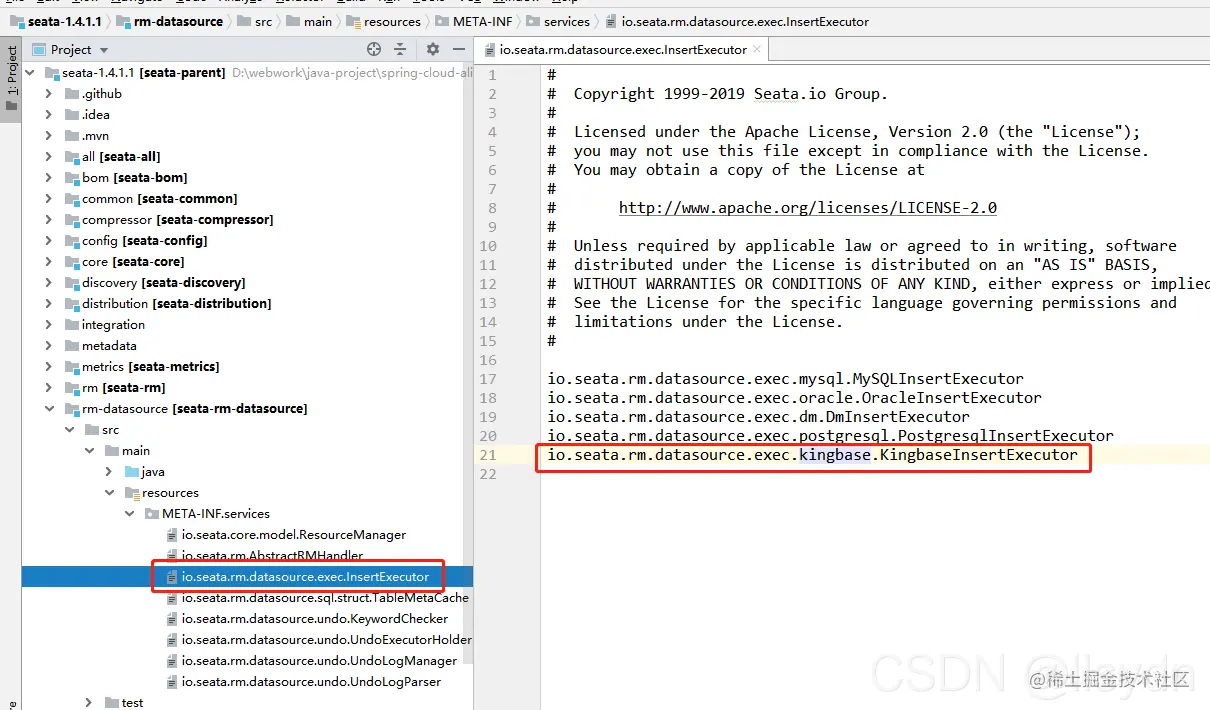Click rm-datasource in the breadcrumb bar
The width and height of the screenshot is (1210, 710).
[169, 21]
